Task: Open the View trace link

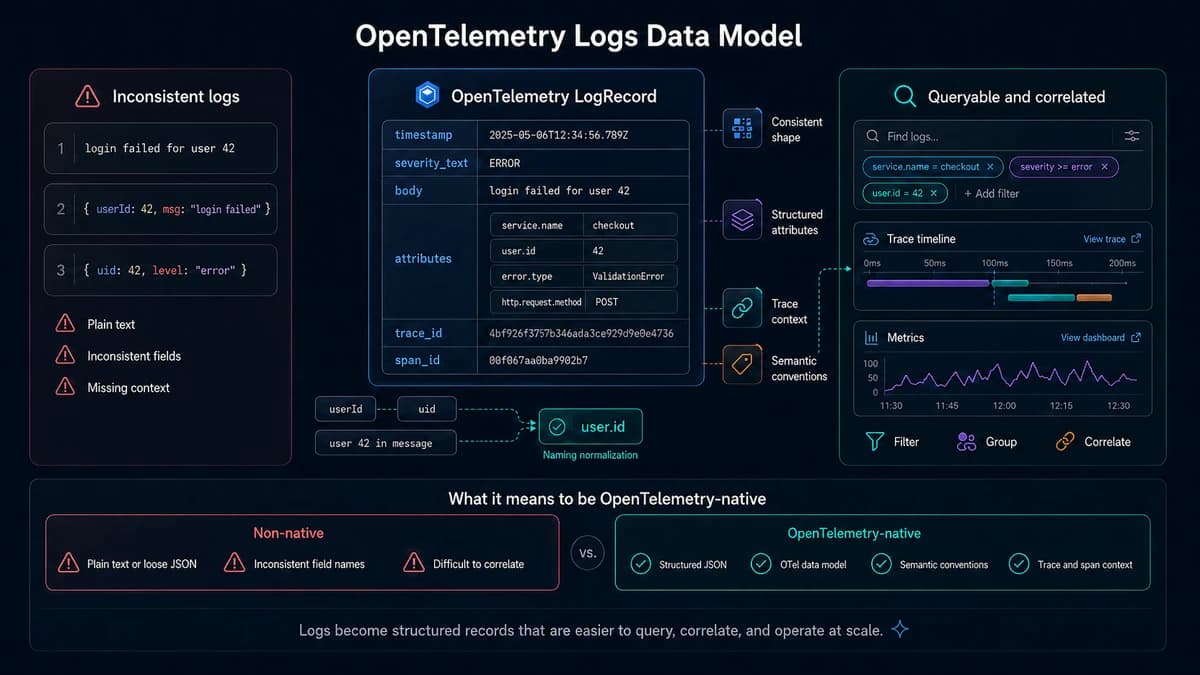Action: [1104, 239]
